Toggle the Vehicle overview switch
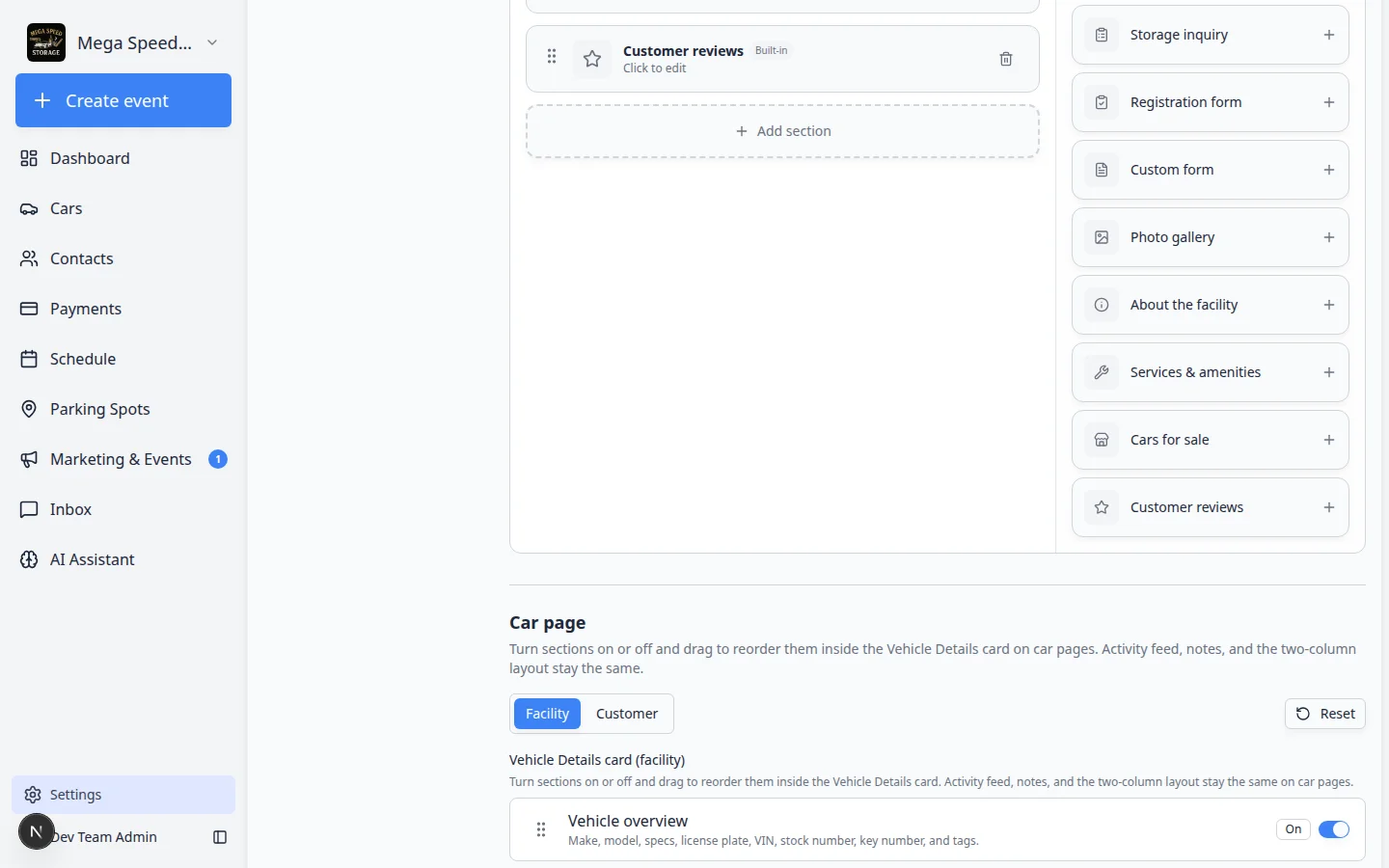Viewport: 1389px width, 868px height. point(1334,829)
